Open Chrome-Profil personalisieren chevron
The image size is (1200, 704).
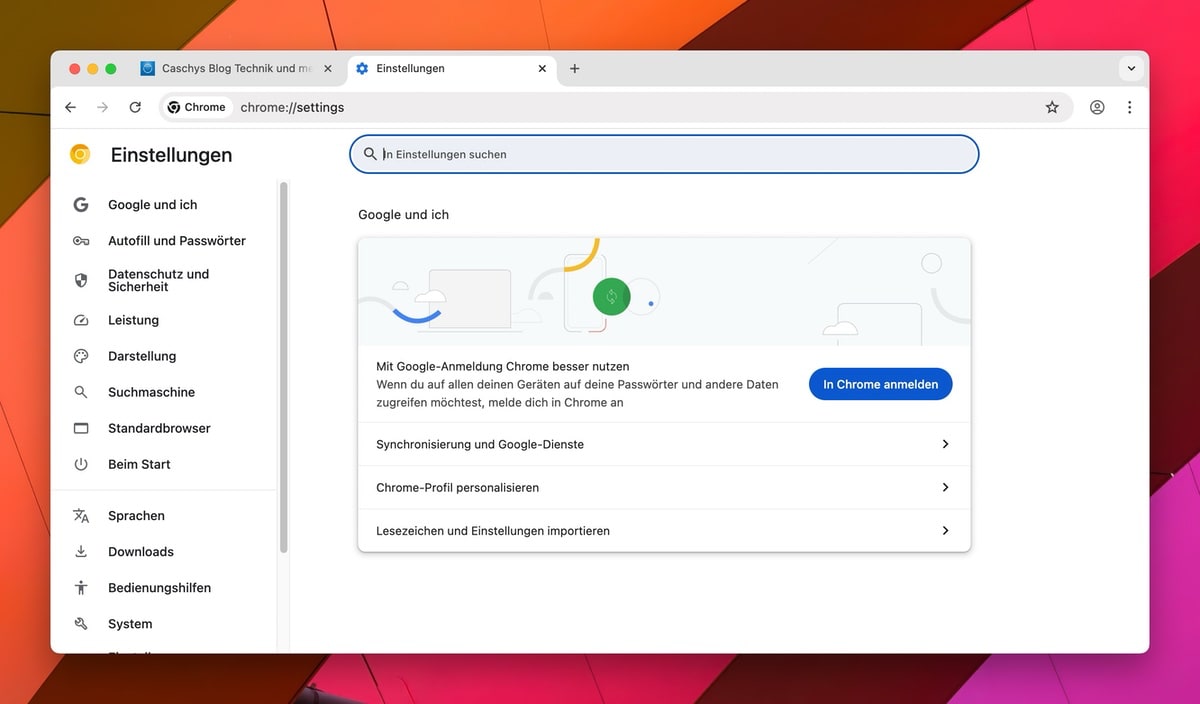click(945, 487)
